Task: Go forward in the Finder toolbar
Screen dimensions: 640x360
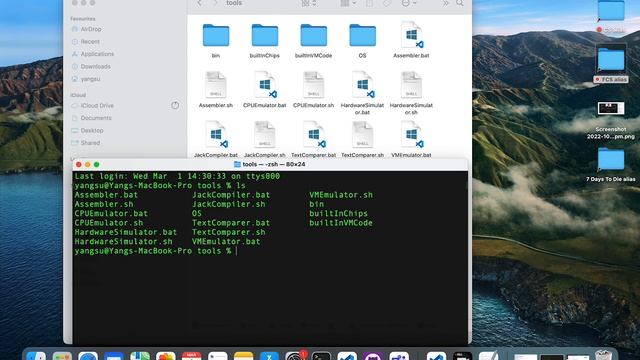Action: click(x=215, y=3)
